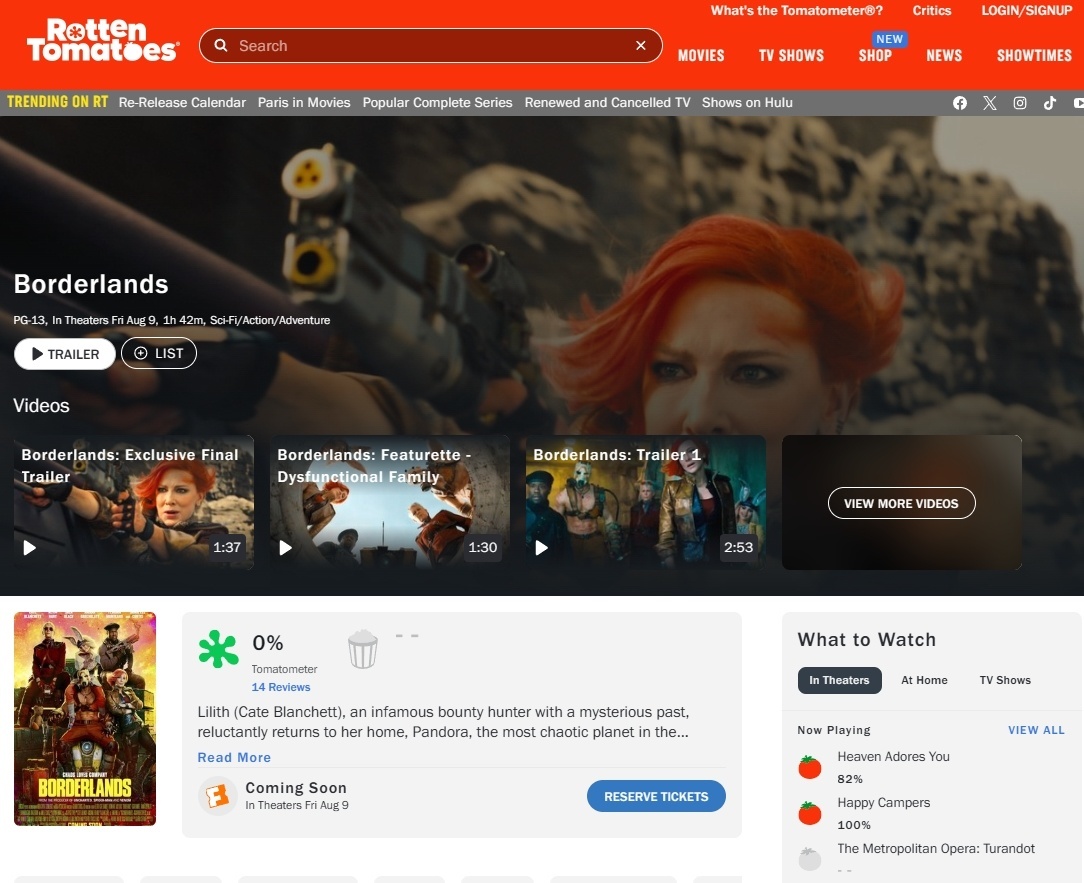1084x883 pixels.
Task: Open the Facebook social icon
Action: point(960,103)
